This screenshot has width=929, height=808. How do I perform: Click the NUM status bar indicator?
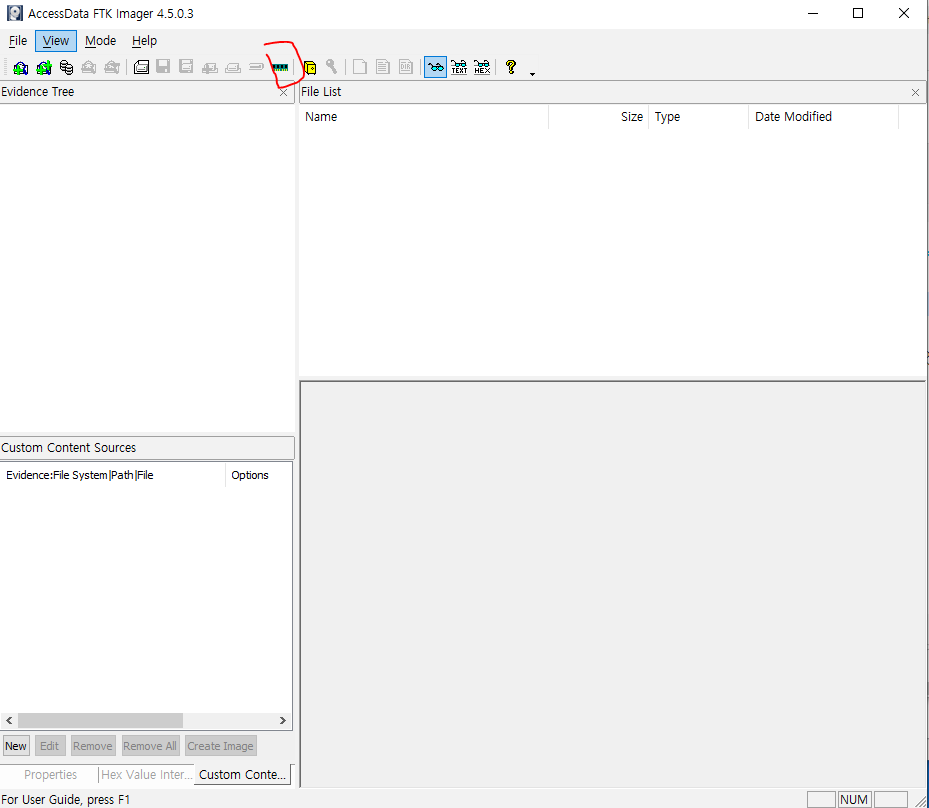[854, 799]
